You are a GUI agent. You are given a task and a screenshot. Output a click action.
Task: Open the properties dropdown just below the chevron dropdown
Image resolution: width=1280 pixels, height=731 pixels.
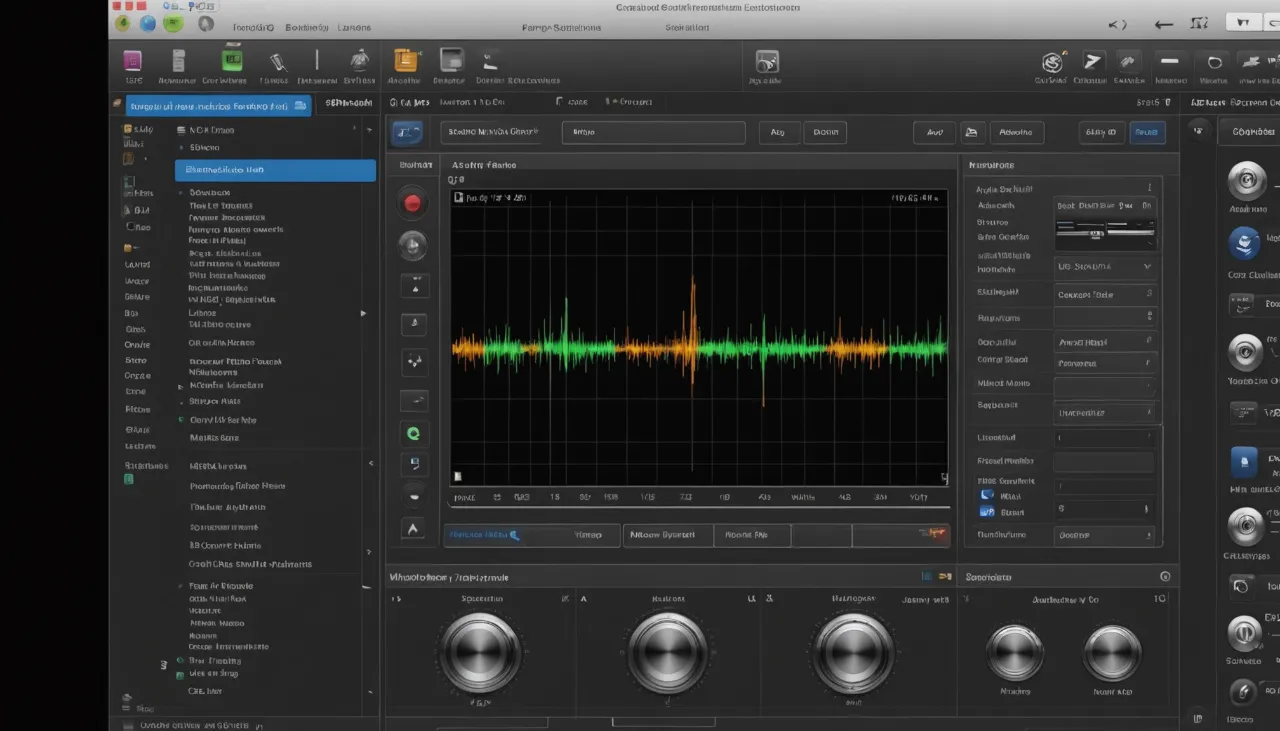[1104, 295]
